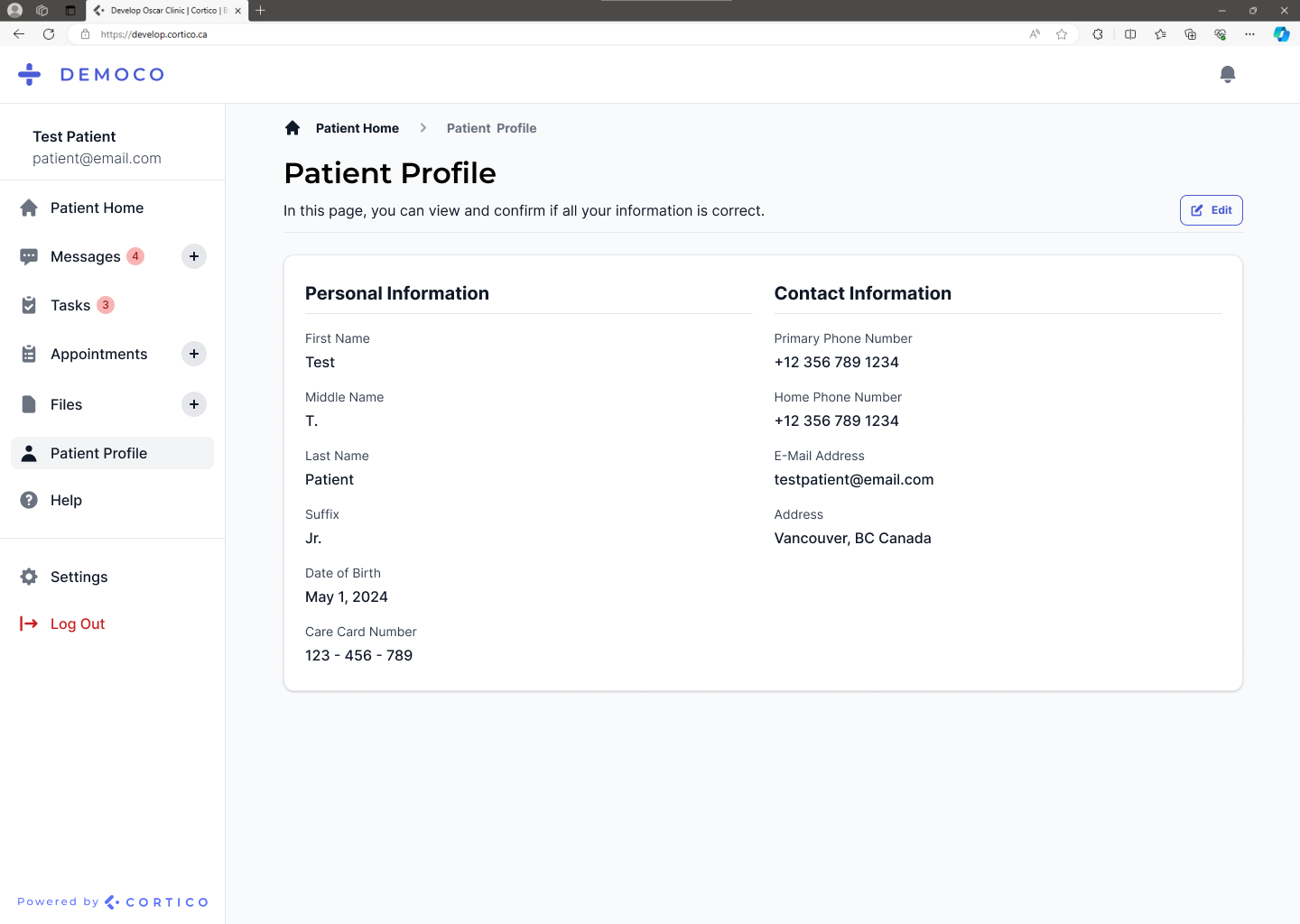The height and width of the screenshot is (924, 1300).
Task: Click the home icon in breadcrumb
Action: pyautogui.click(x=292, y=128)
